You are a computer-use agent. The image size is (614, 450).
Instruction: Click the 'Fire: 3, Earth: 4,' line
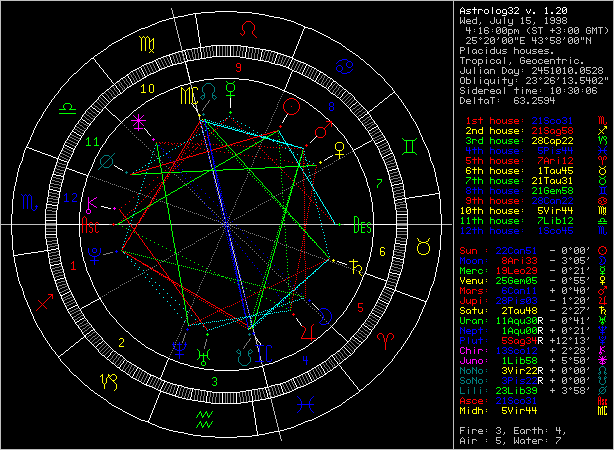click(x=513, y=431)
